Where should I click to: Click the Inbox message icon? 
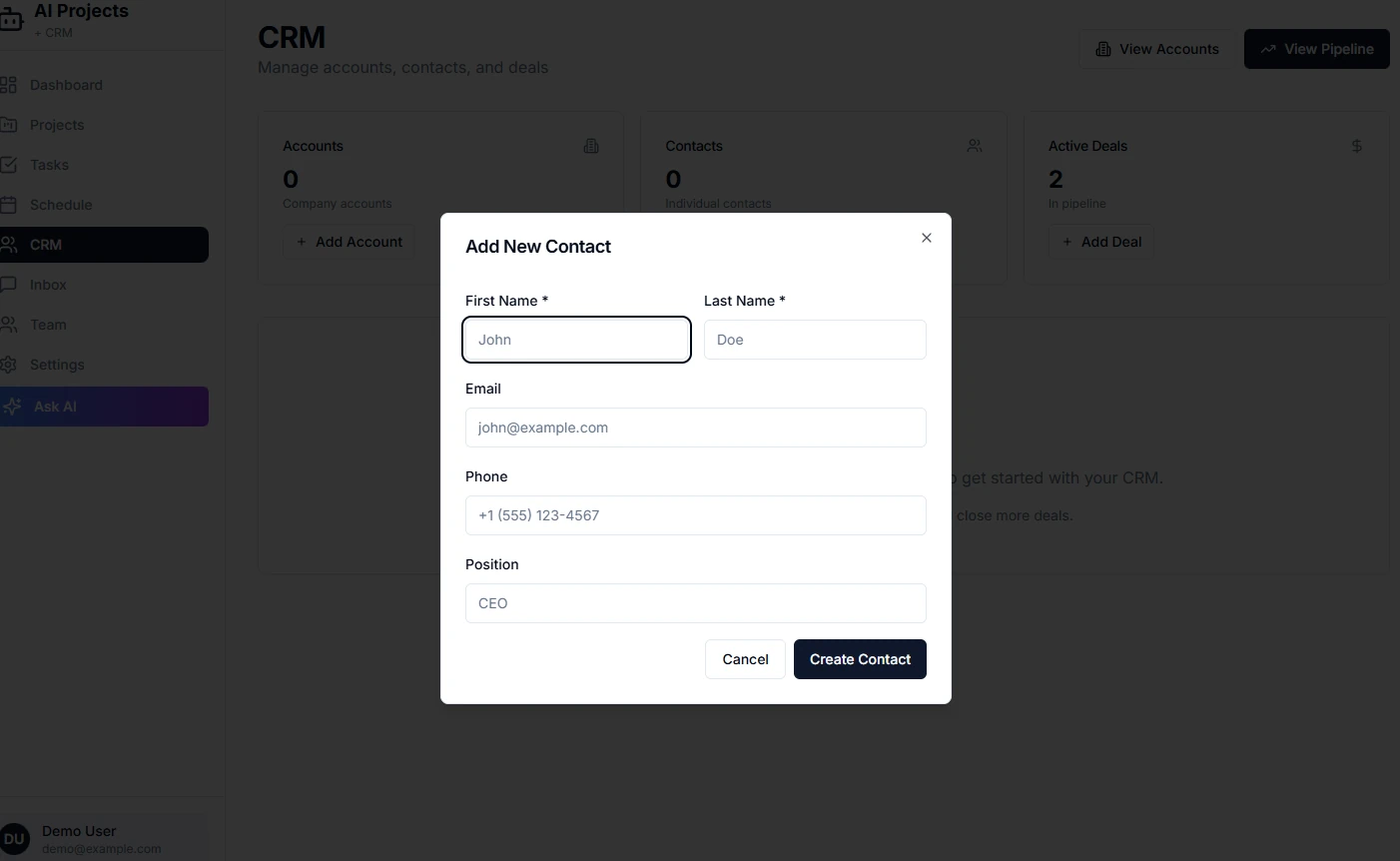click(8, 285)
